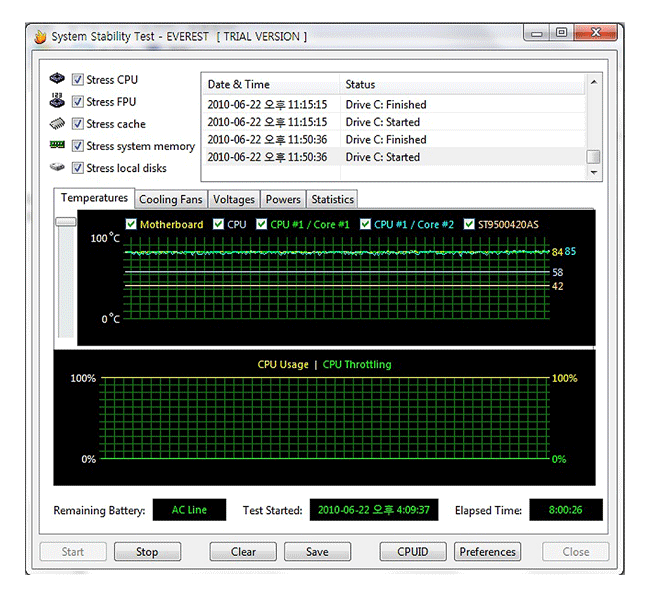The height and width of the screenshot is (598, 651).
Task: Click the 58 temperature value on graph
Action: tap(558, 272)
